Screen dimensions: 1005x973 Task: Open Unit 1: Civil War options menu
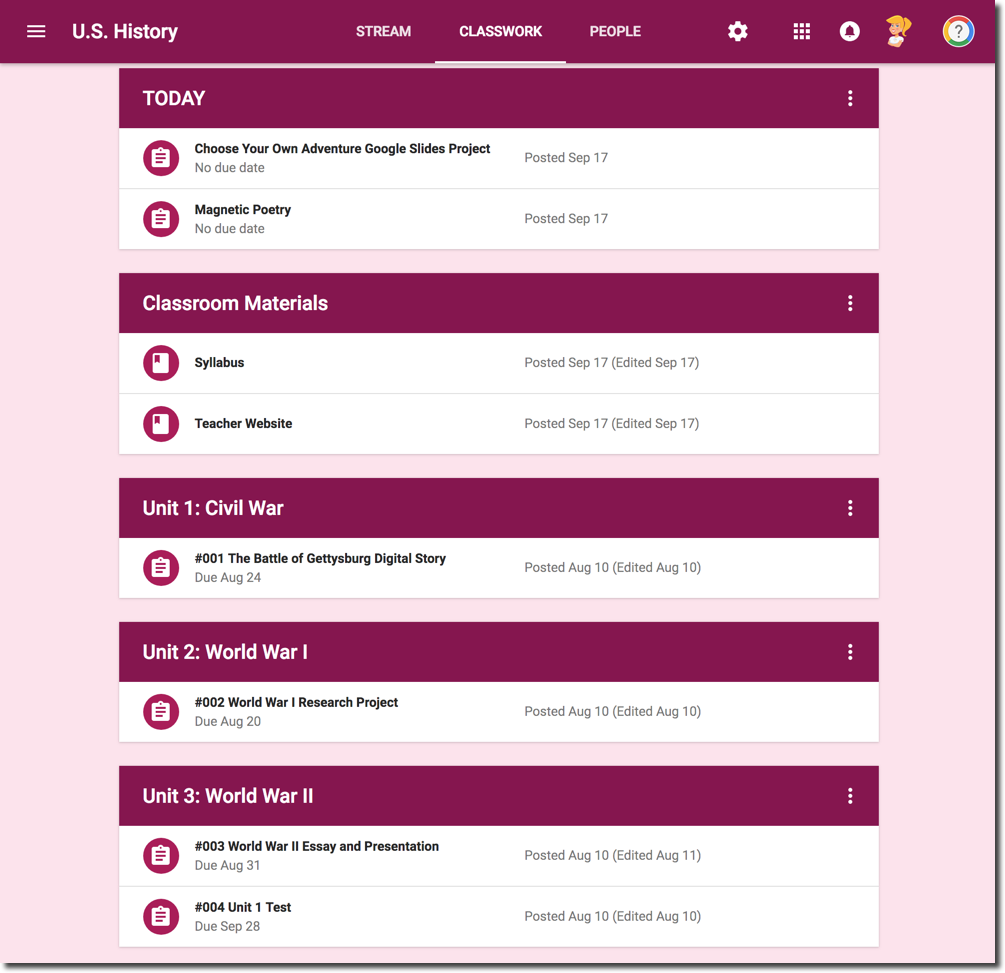point(850,508)
